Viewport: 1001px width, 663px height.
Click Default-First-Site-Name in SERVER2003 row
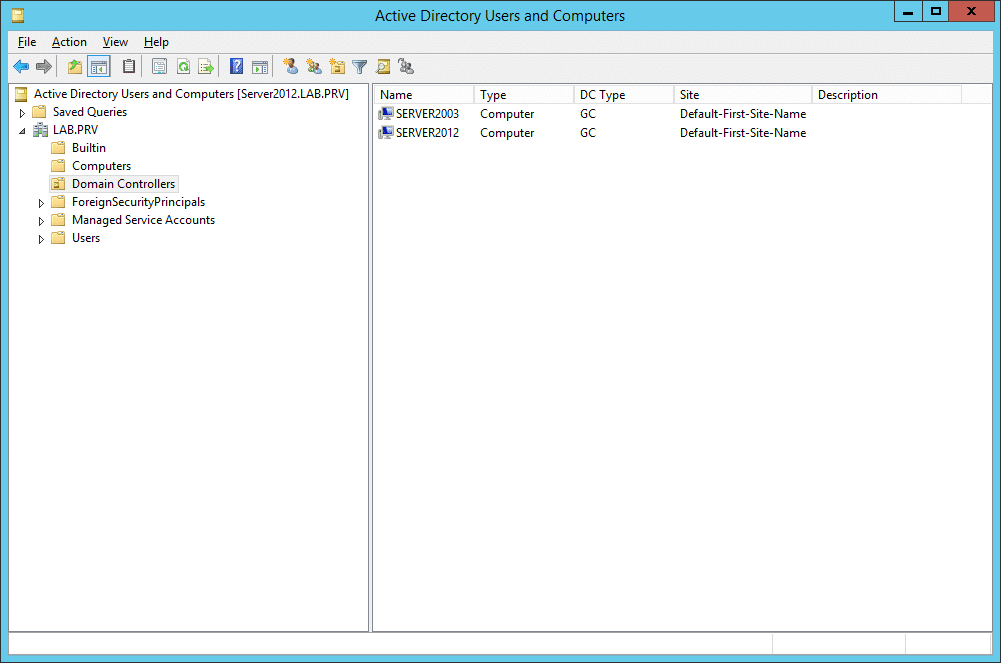[743, 114]
